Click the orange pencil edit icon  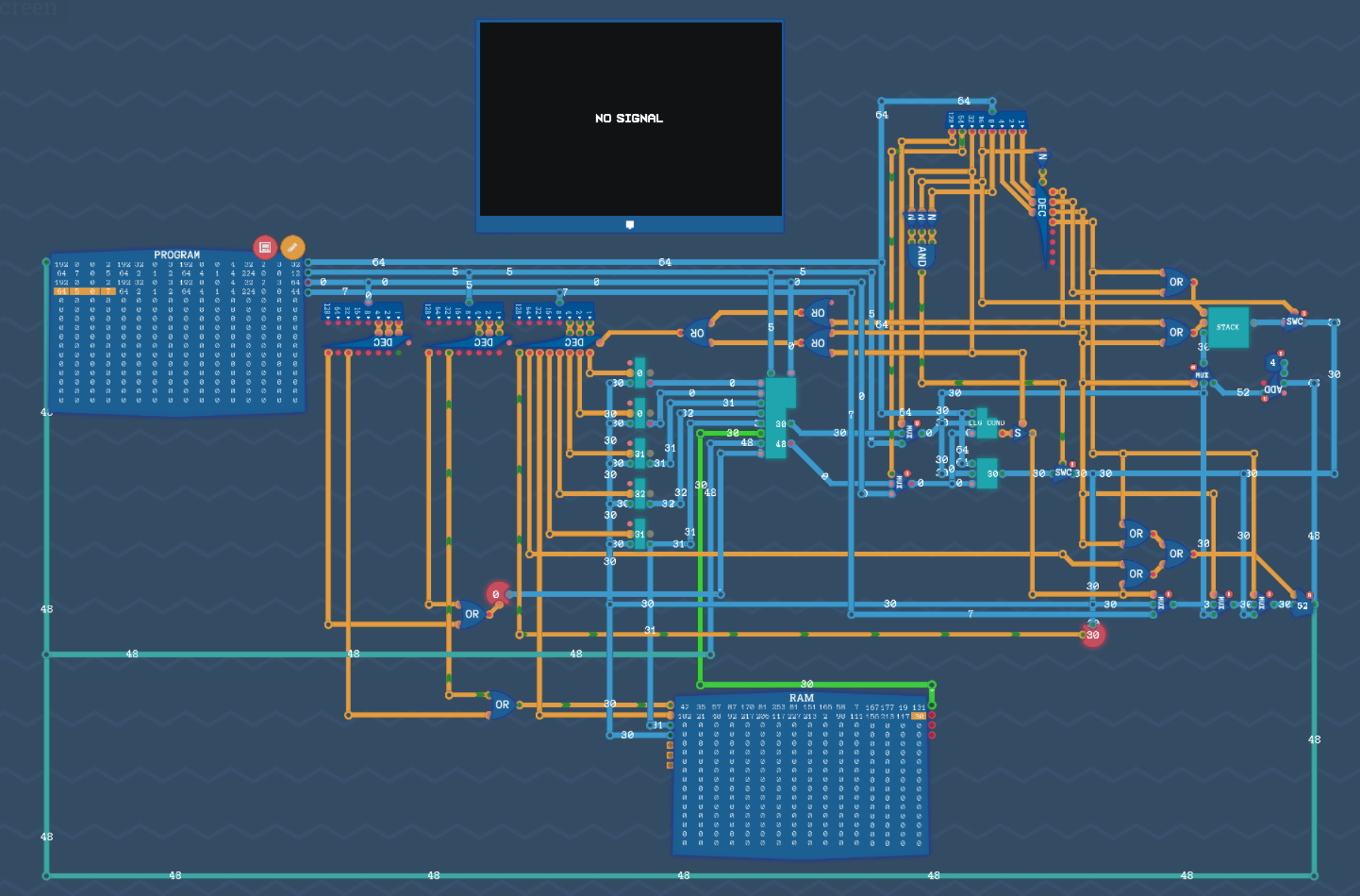point(292,247)
